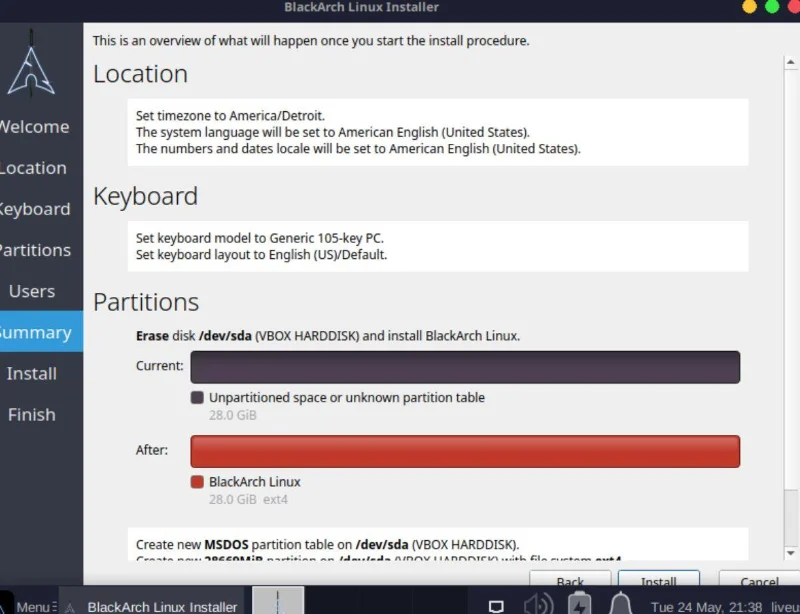Click the clock showing Tue 24 May, 21:38

point(707,607)
